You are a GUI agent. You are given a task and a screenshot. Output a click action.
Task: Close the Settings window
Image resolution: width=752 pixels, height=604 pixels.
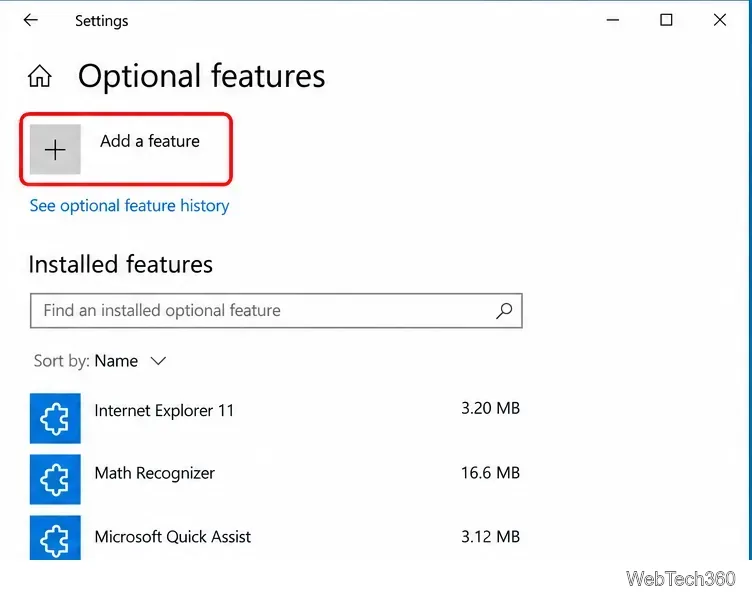(719, 20)
